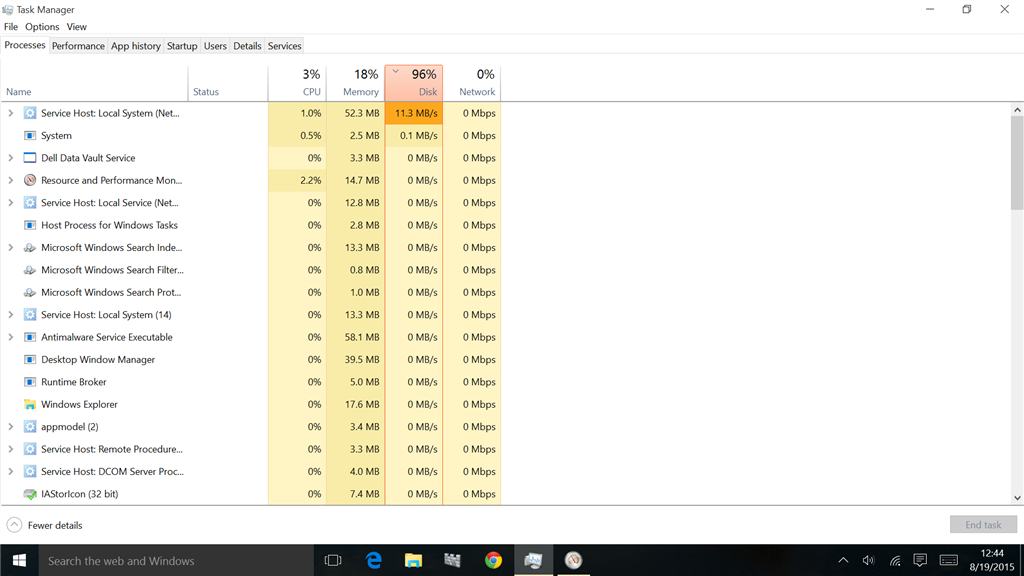The height and width of the screenshot is (576, 1024).
Task: Switch to the Performance tab
Action: tap(78, 46)
